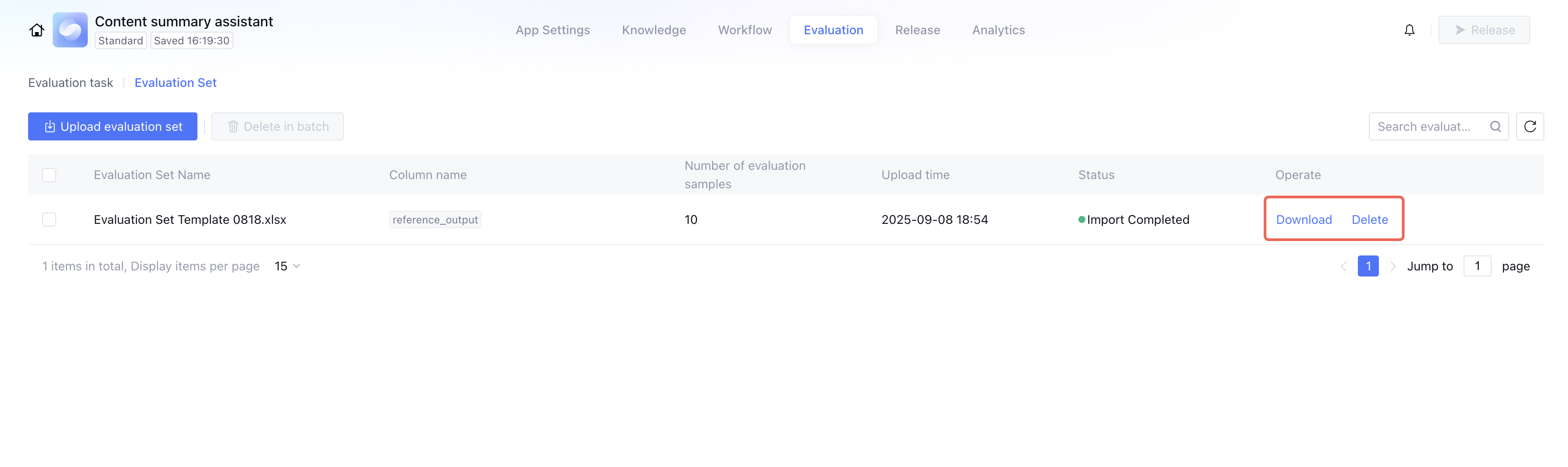Viewport: 1568px width, 467px height.
Task: Click Upload evaluation set button
Action: [x=113, y=127]
